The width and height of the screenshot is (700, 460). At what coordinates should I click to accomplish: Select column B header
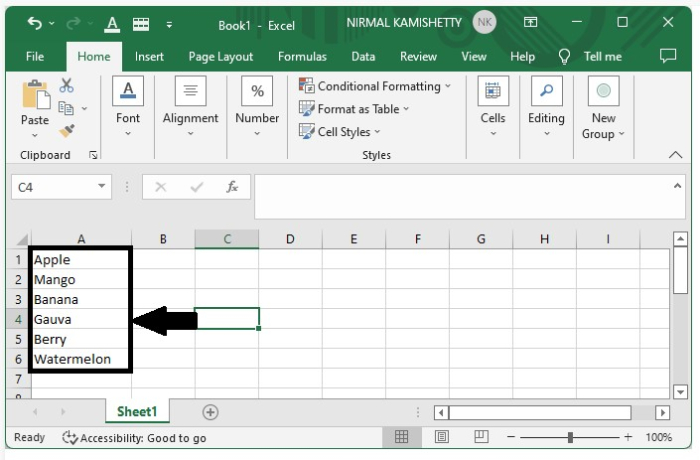pyautogui.click(x=163, y=239)
